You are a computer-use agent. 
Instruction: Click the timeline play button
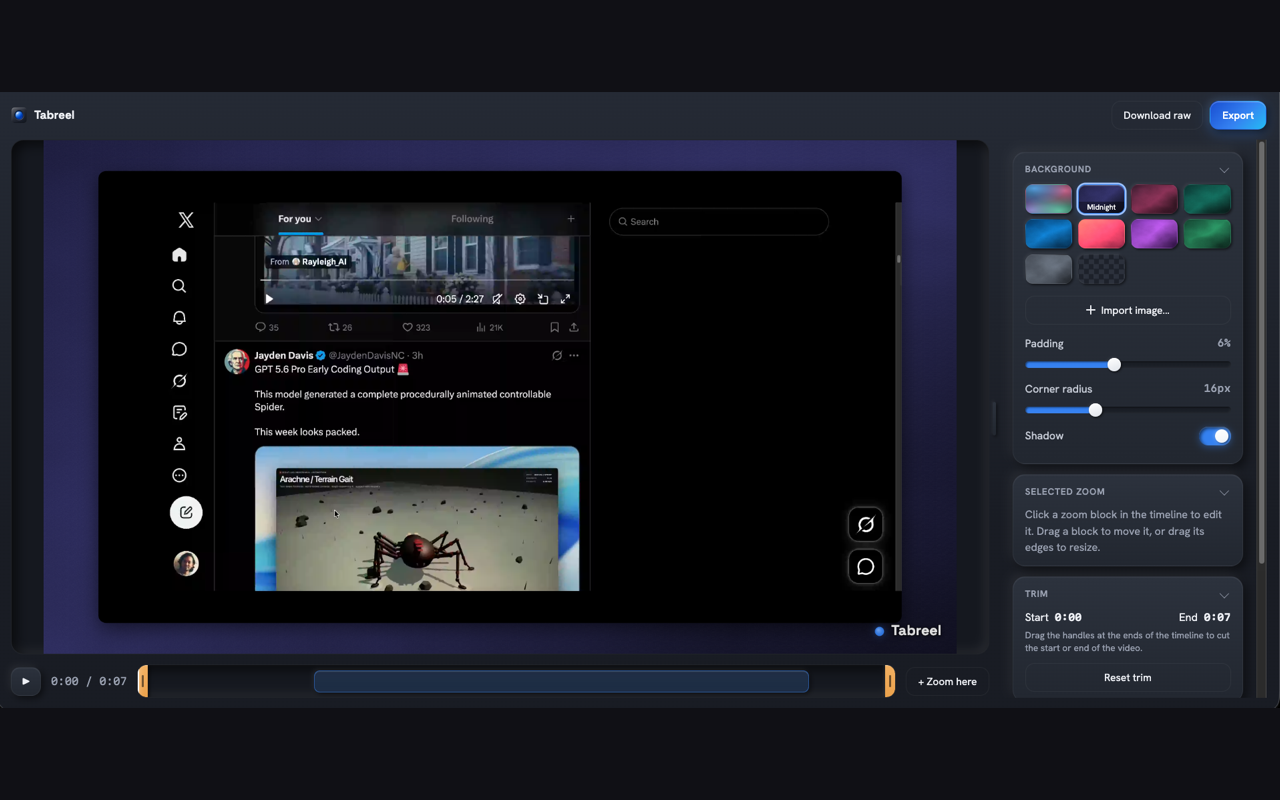[25, 681]
